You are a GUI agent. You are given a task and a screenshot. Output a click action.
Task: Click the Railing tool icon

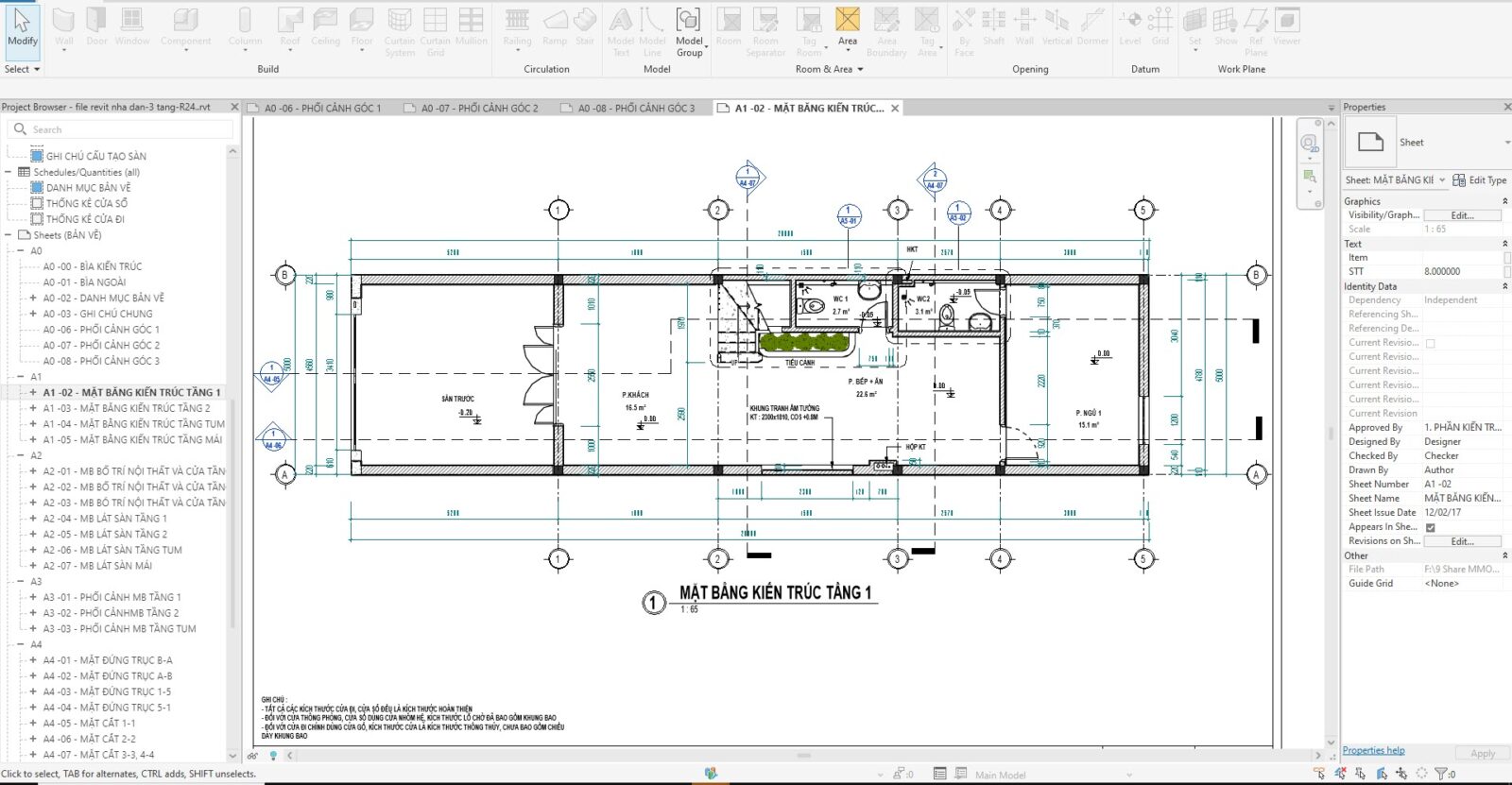[x=517, y=20]
